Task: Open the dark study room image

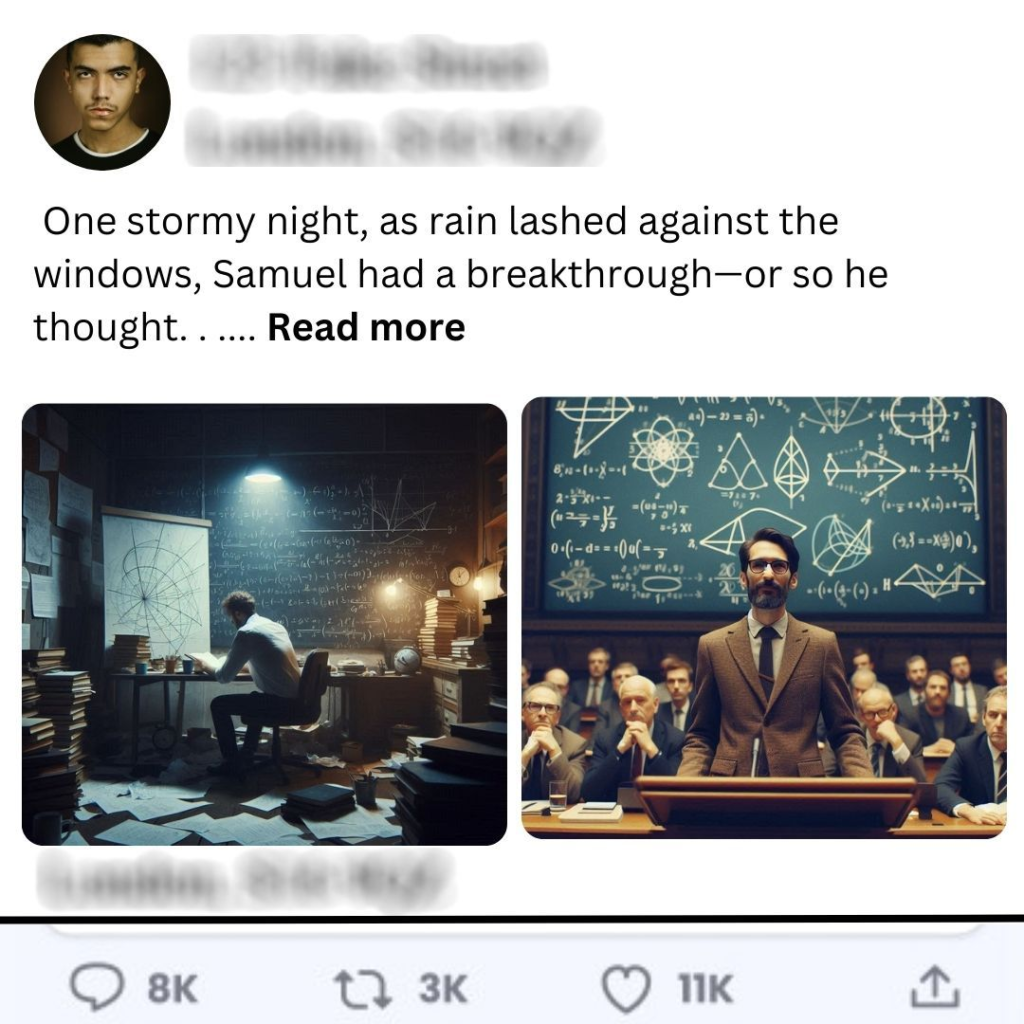Action: [264, 624]
